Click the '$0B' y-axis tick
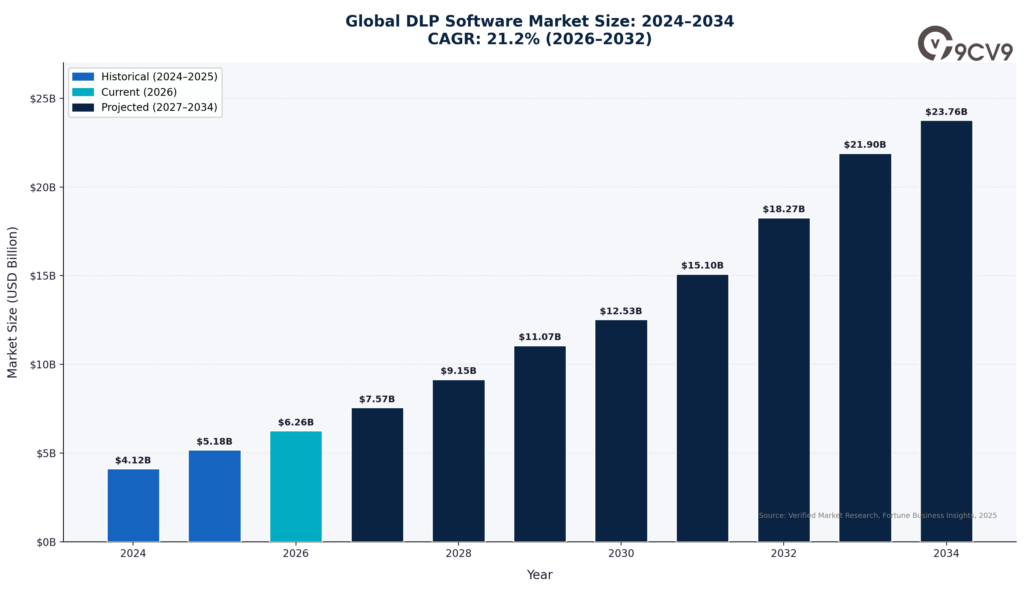 46,542
